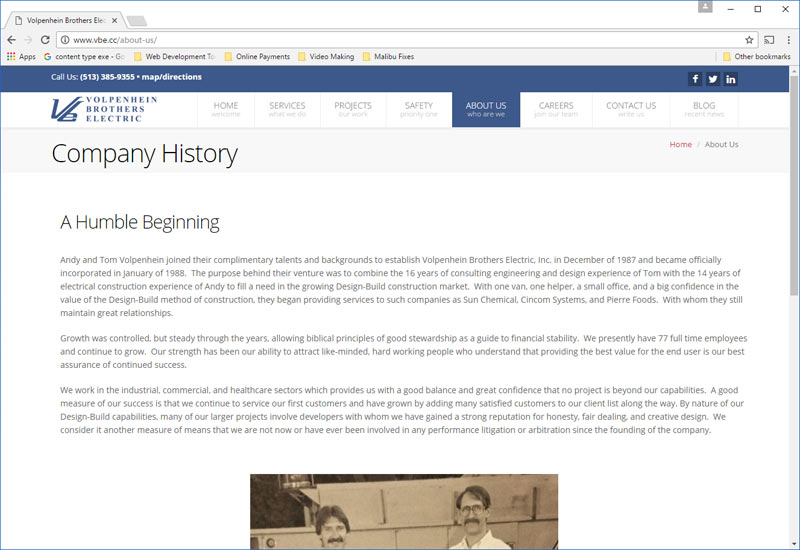
Task: Open the LinkedIn icon in header
Action: [731, 79]
